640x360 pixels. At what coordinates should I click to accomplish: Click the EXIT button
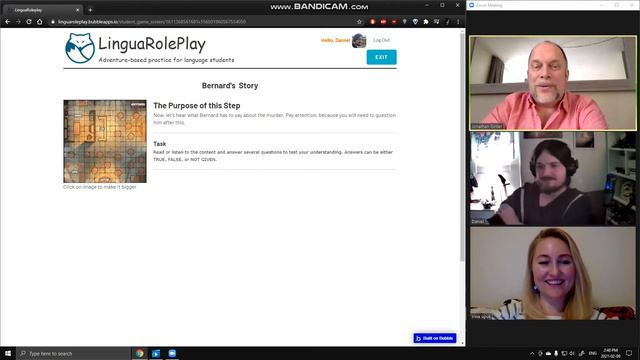[x=381, y=57]
